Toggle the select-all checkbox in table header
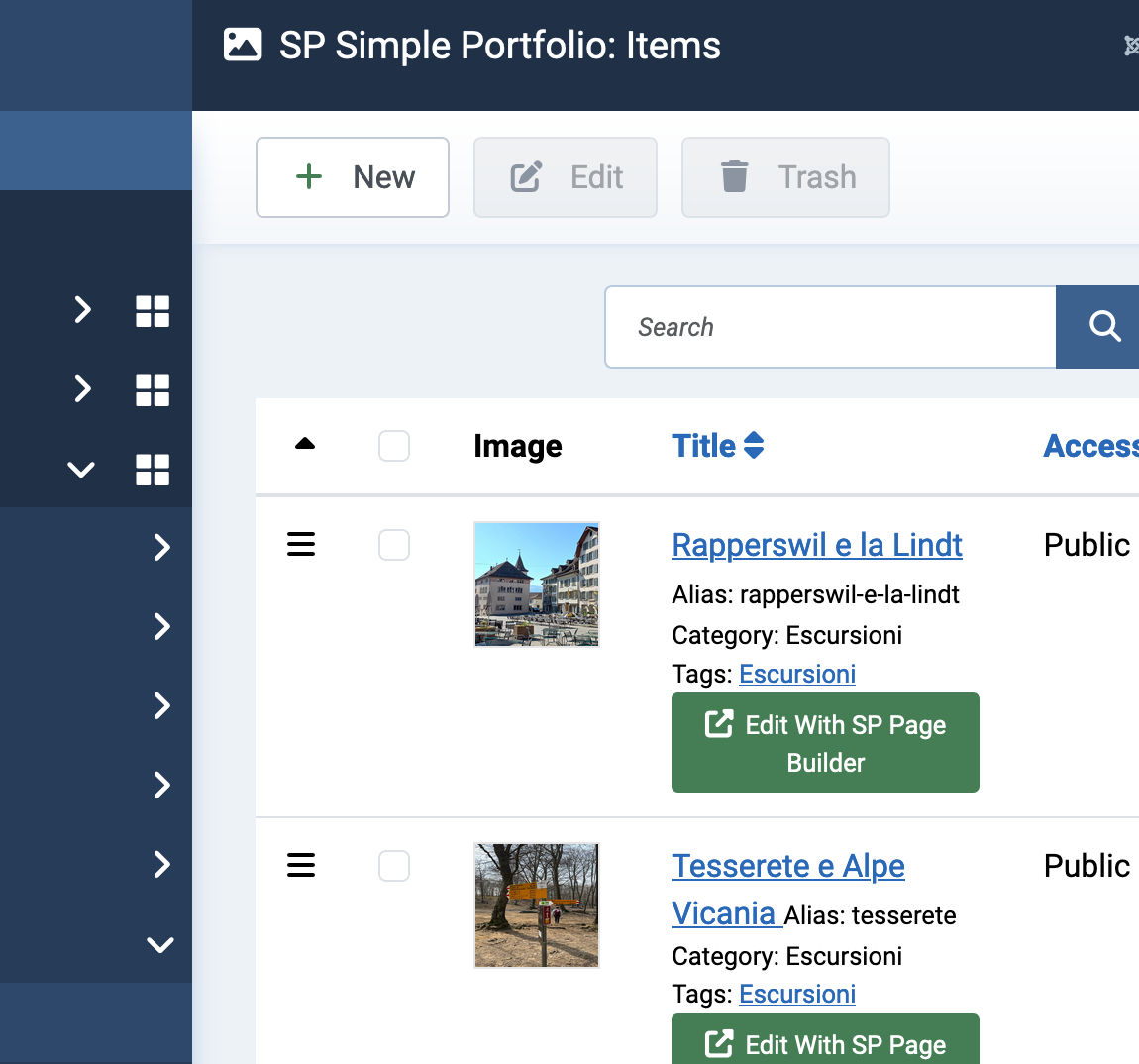1139x1064 pixels. (x=394, y=446)
